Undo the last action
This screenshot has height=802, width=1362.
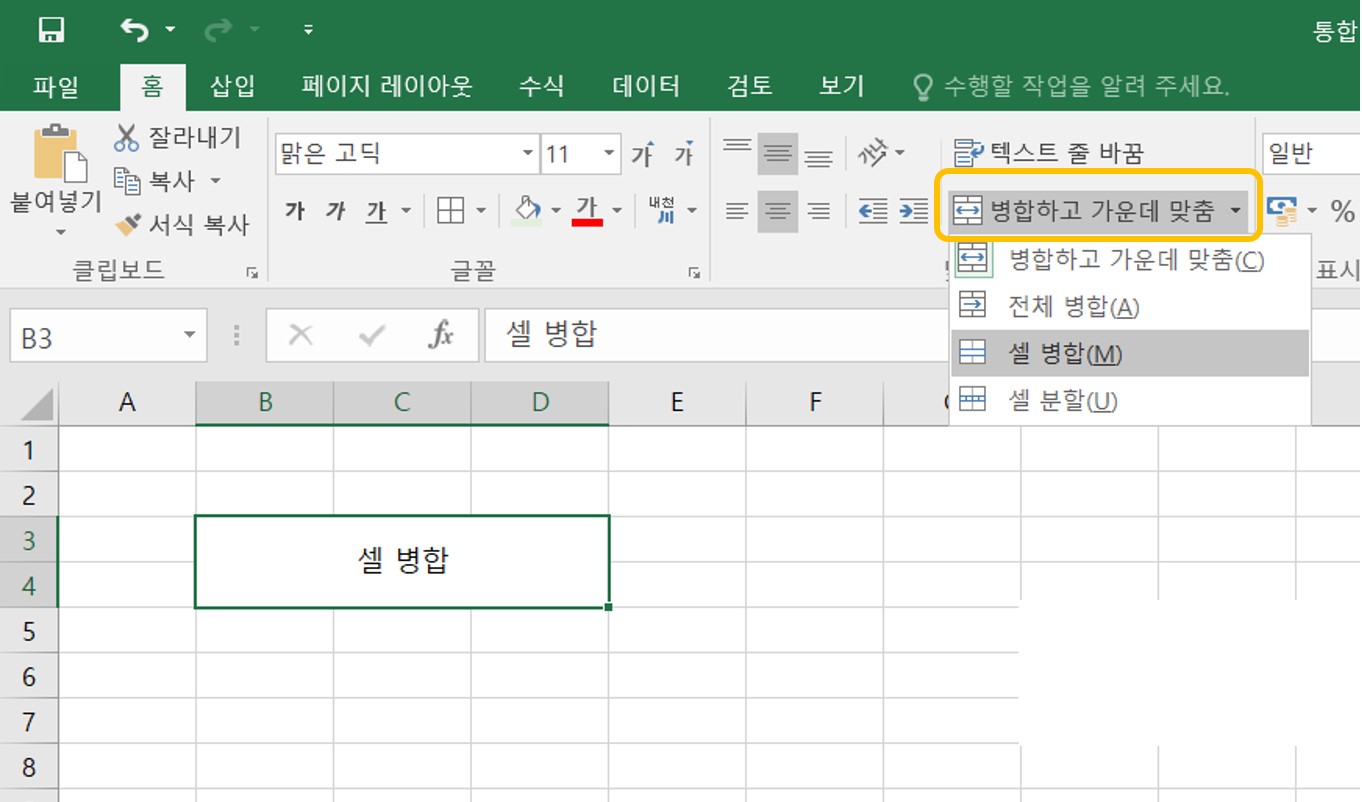(x=133, y=30)
